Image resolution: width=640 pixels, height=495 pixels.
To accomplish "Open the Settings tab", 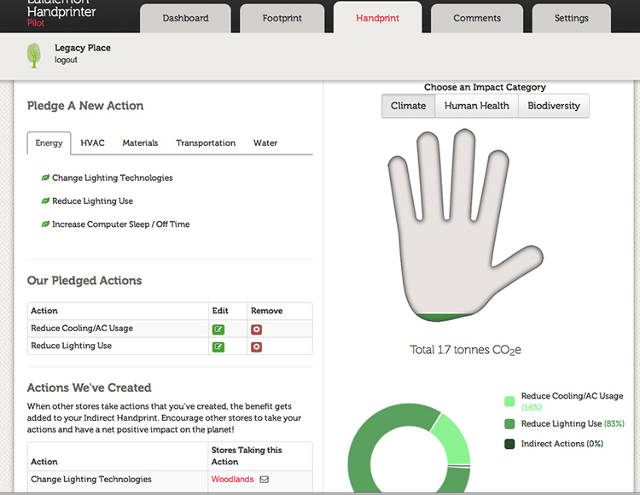I will pos(571,18).
